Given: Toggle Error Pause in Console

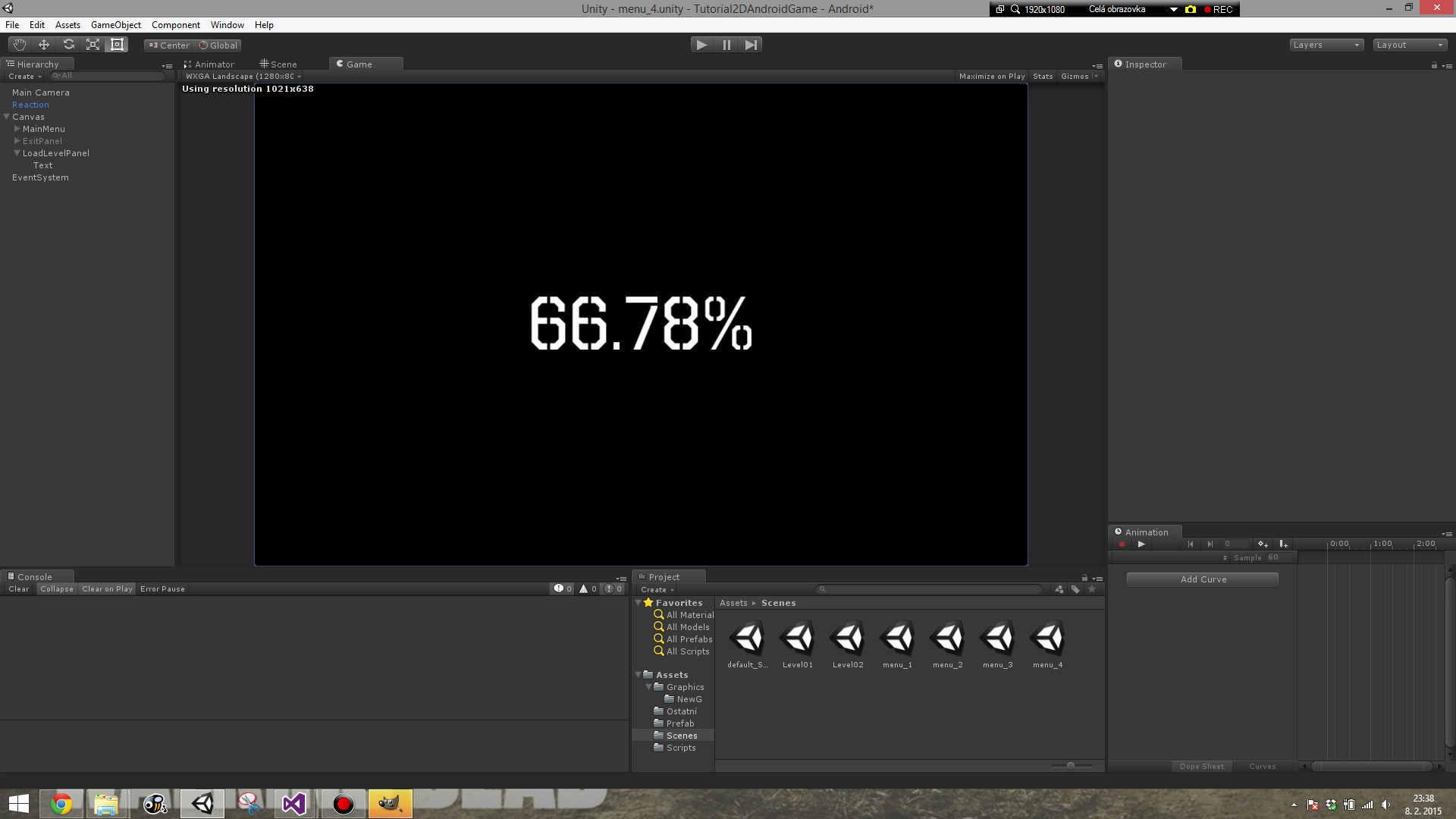Looking at the screenshot, I should point(162,589).
